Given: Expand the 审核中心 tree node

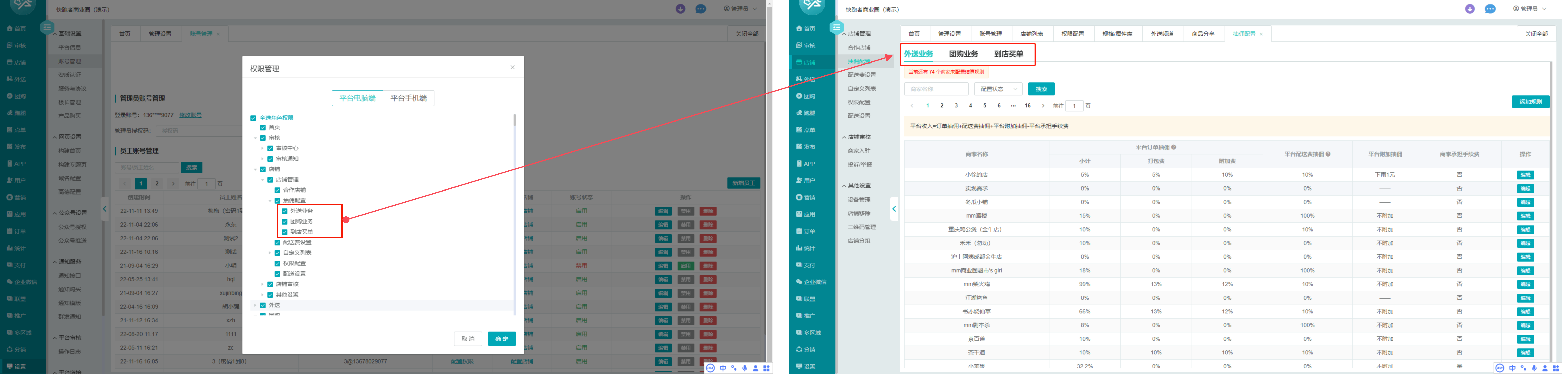Looking at the screenshot, I should click(263, 148).
